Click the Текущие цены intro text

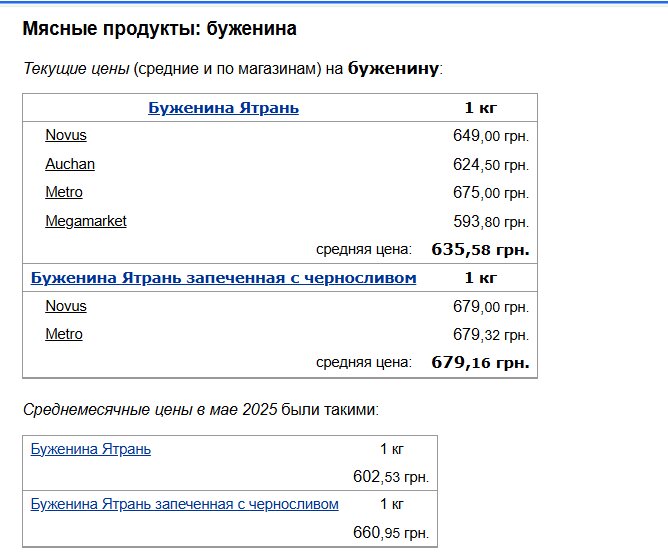coord(76,69)
